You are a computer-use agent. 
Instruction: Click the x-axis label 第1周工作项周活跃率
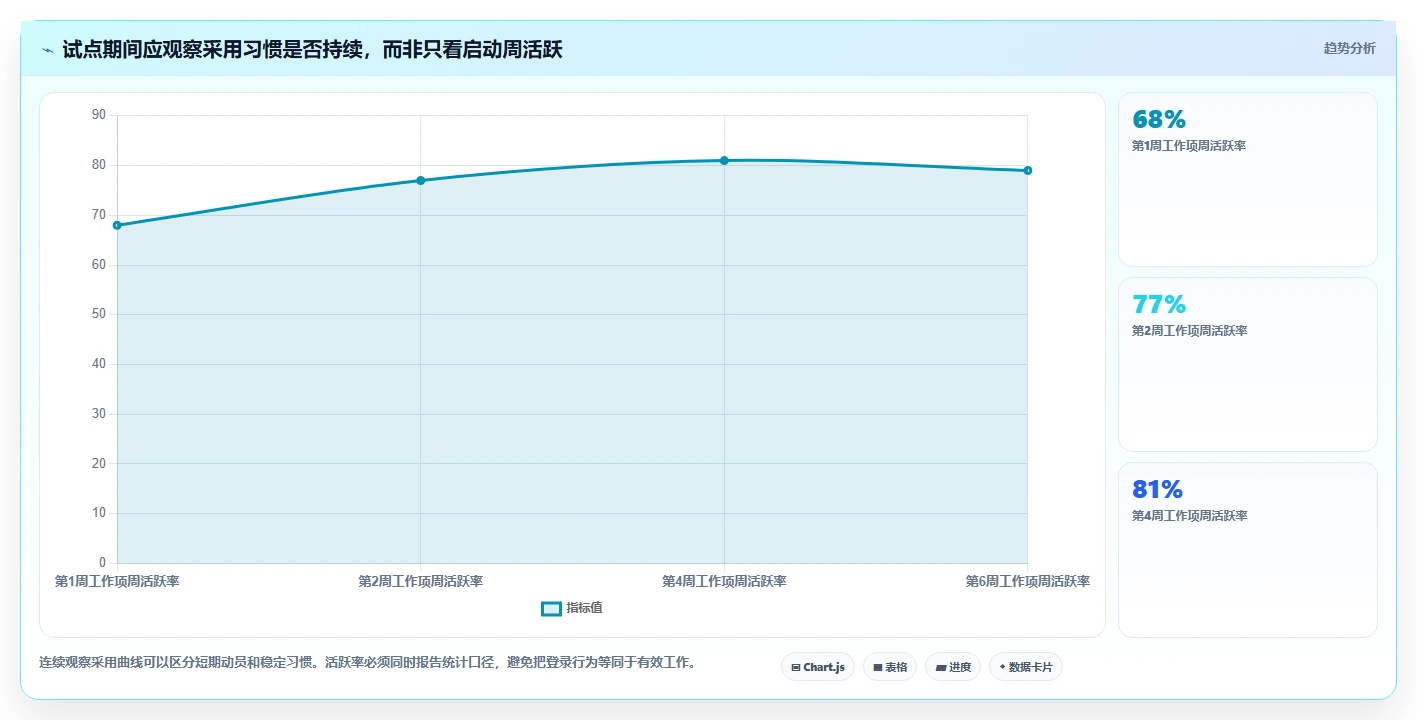pos(117,581)
